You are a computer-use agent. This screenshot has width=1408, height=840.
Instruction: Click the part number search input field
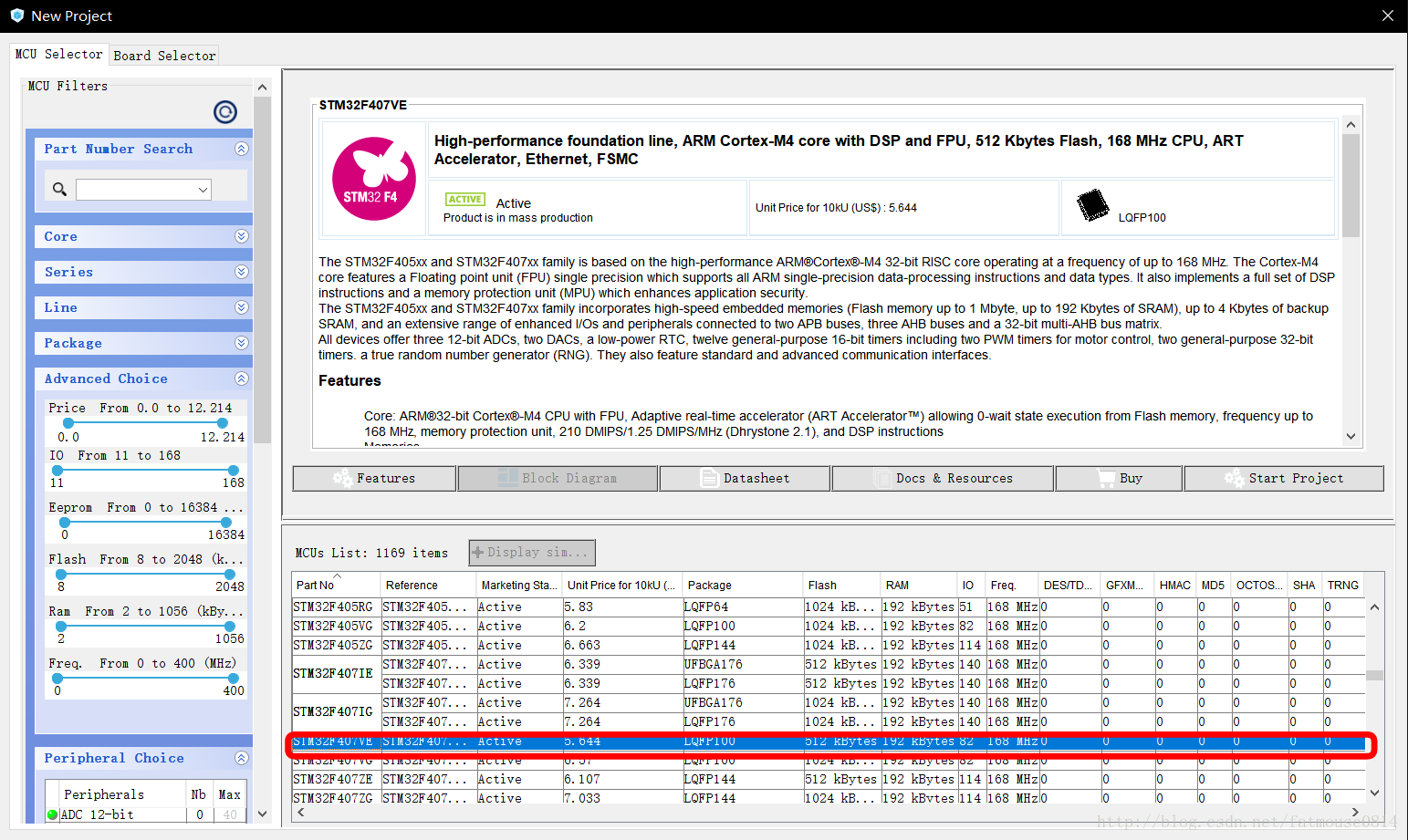135,190
